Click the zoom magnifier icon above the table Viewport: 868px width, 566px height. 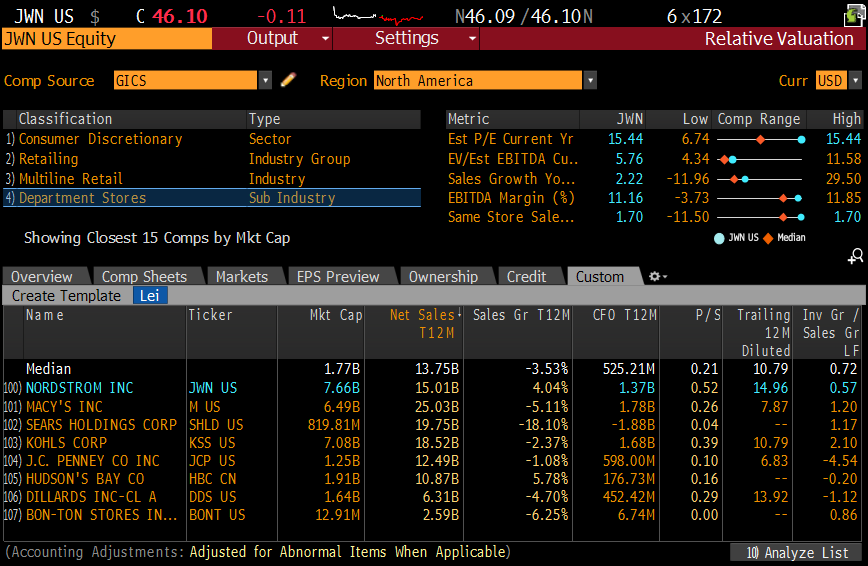856,257
